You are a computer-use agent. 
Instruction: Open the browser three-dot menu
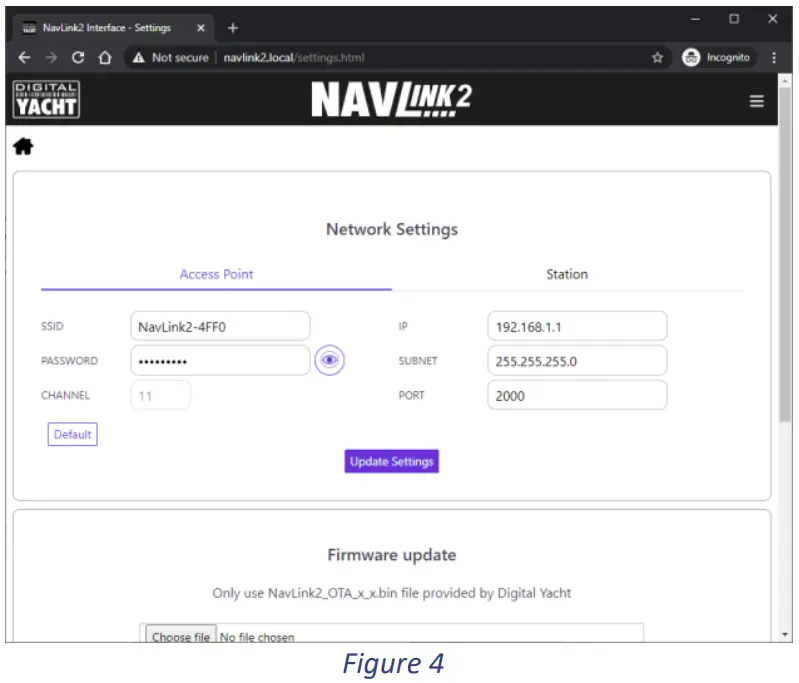click(774, 58)
